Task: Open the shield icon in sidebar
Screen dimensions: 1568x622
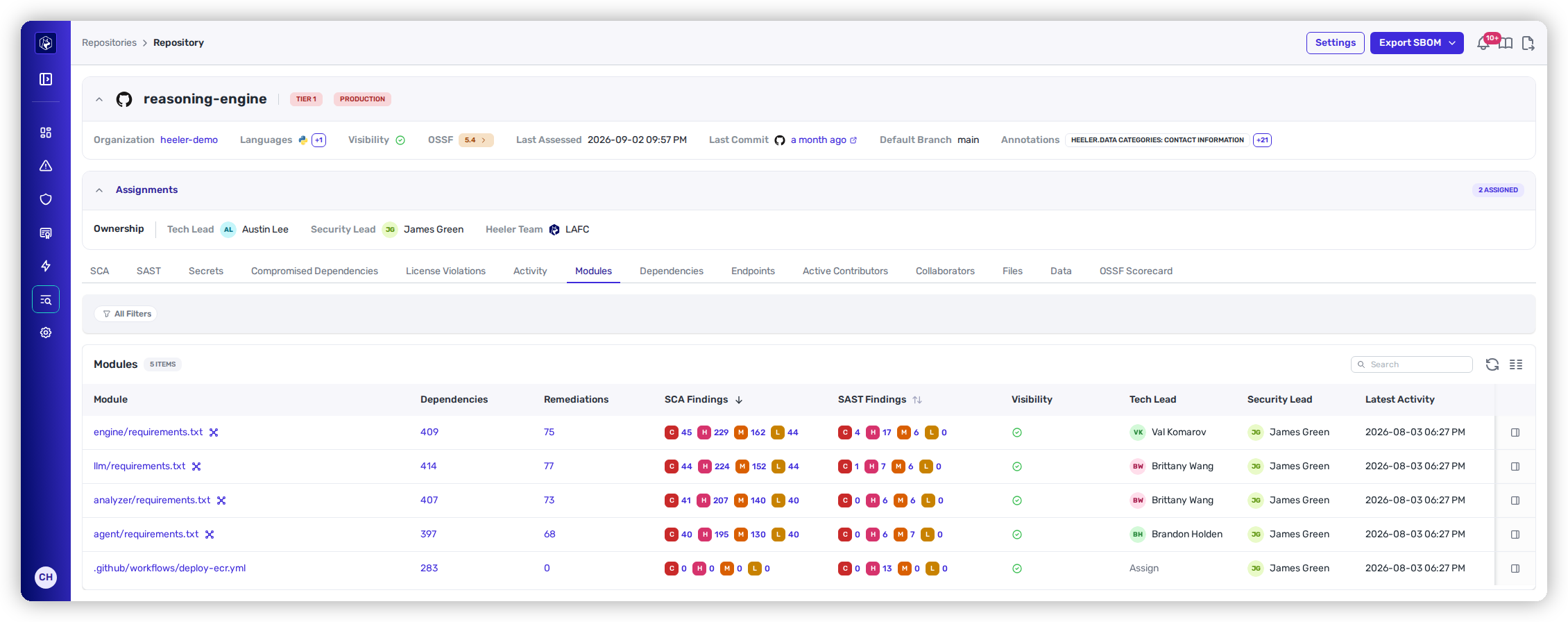Action: coord(46,199)
